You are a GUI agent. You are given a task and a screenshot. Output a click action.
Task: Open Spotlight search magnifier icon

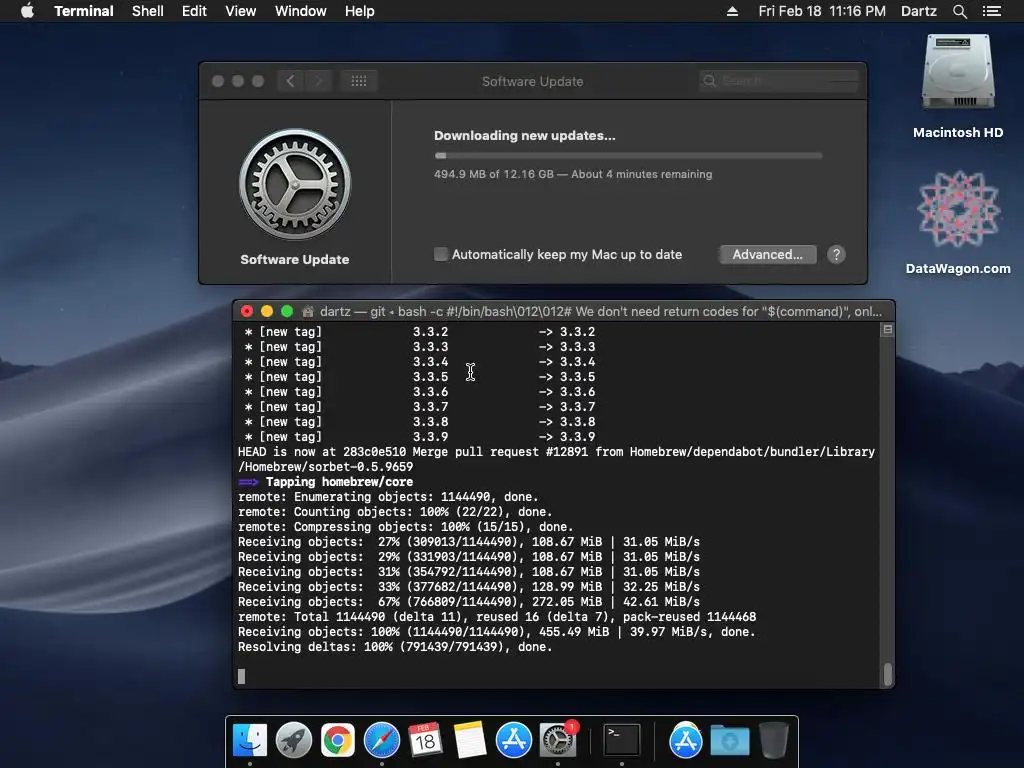click(959, 11)
